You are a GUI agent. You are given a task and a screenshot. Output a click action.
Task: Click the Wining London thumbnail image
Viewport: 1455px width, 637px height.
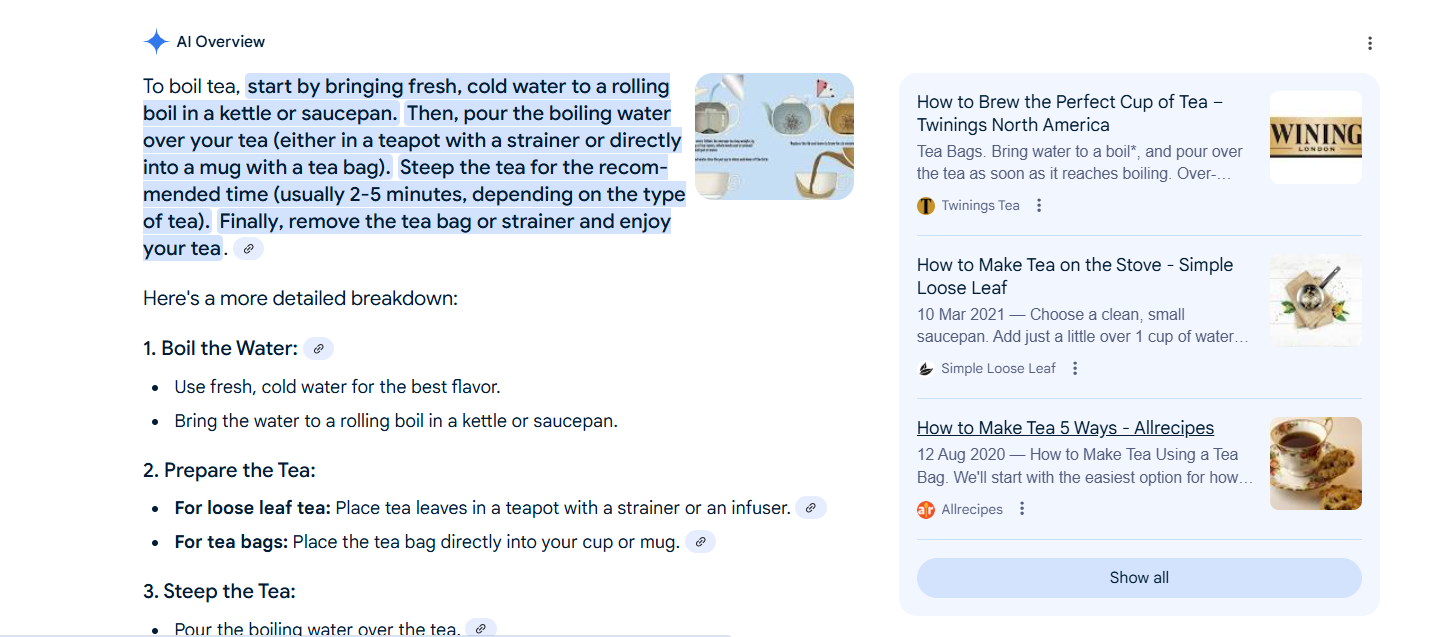coord(1315,137)
